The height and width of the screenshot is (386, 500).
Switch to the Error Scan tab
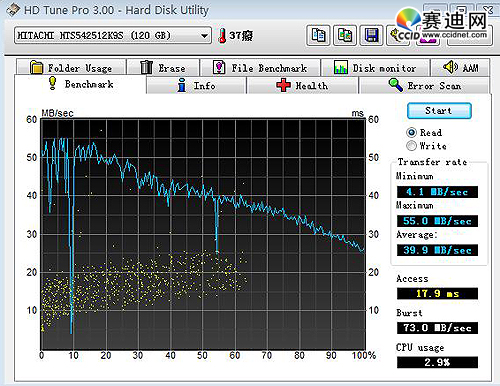pos(424,86)
